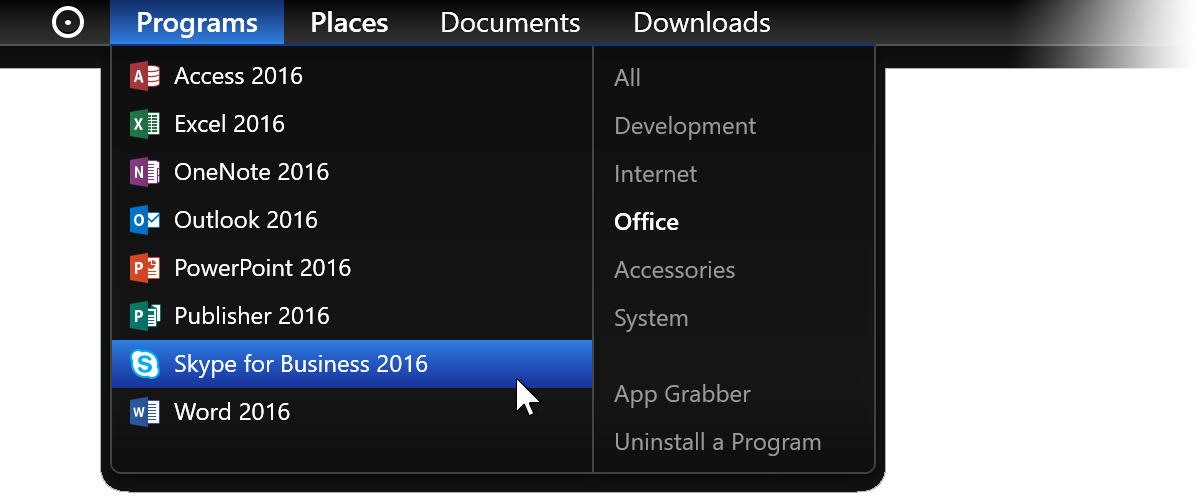Start OneNote 2016

pos(352,172)
